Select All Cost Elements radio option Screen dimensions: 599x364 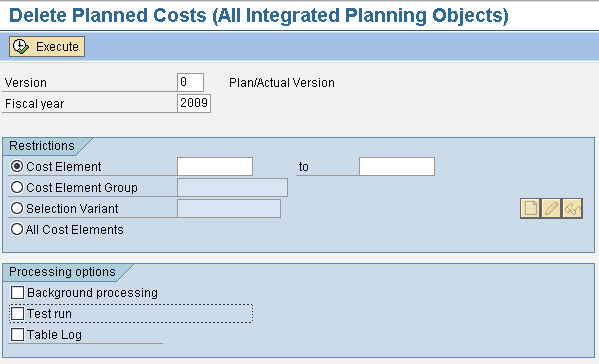[x=17, y=230]
